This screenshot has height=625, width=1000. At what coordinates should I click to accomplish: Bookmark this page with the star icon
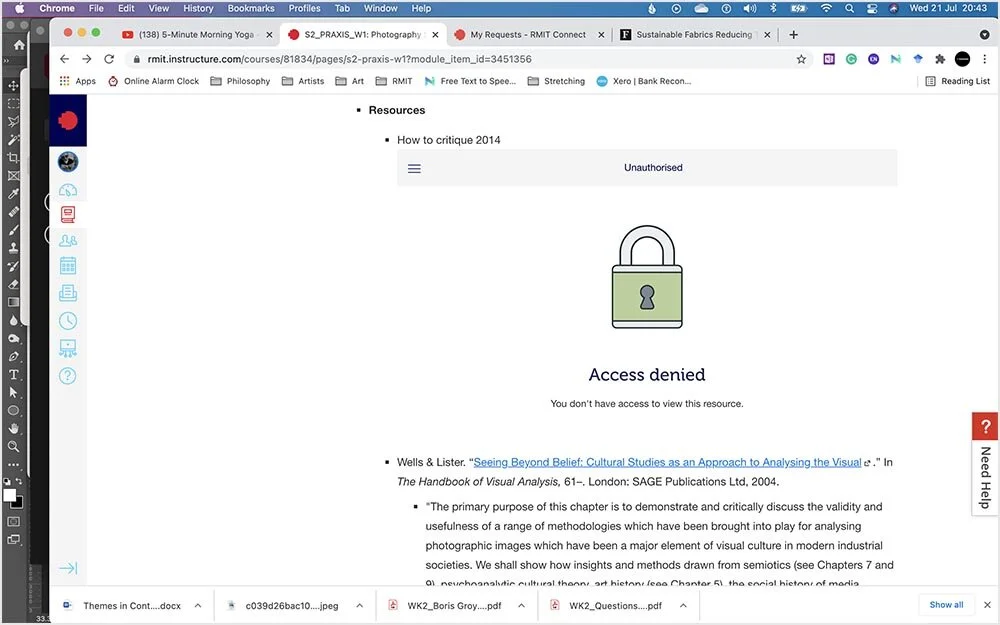pyautogui.click(x=801, y=59)
